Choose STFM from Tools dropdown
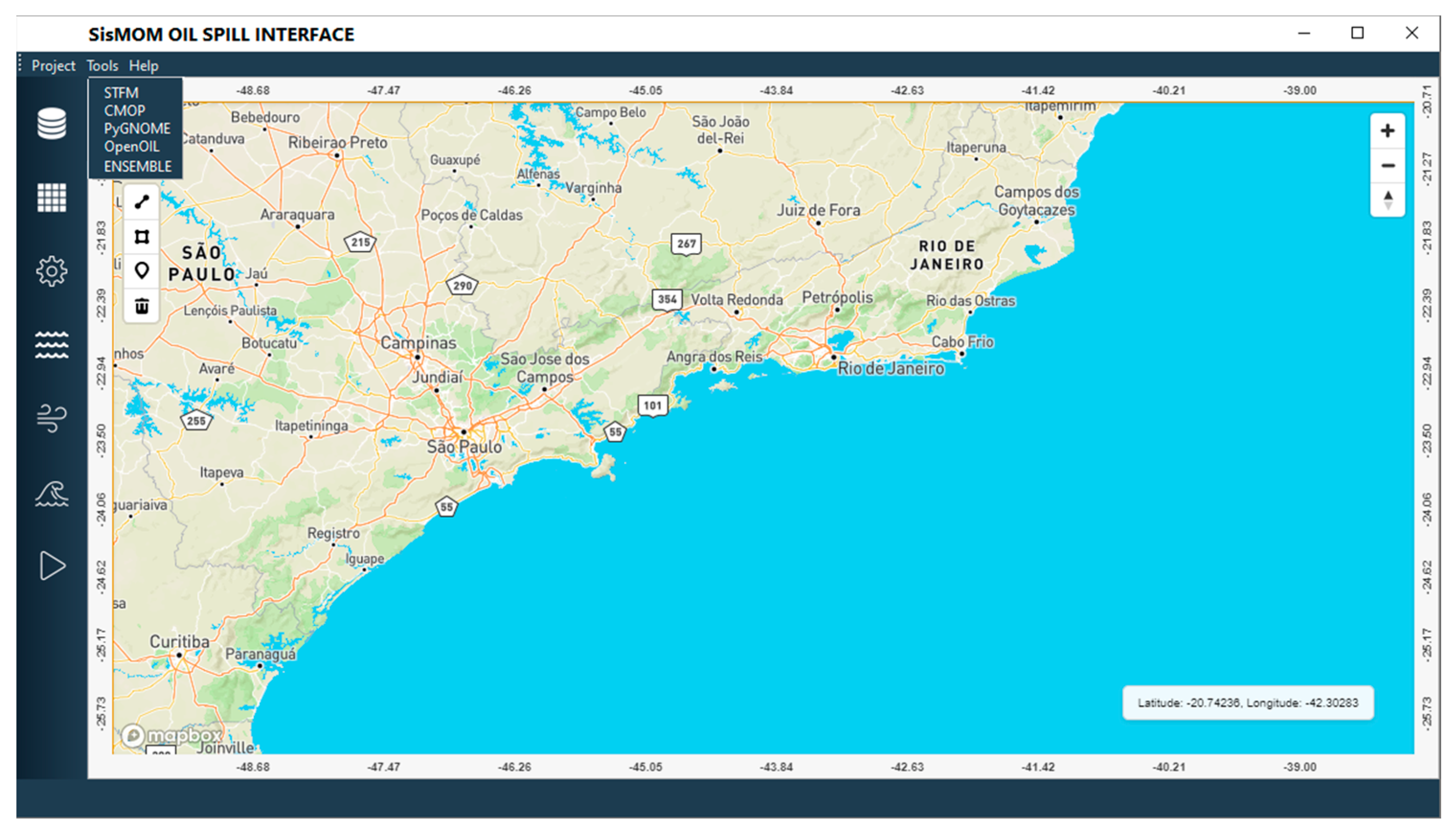1456x834 pixels. point(121,93)
